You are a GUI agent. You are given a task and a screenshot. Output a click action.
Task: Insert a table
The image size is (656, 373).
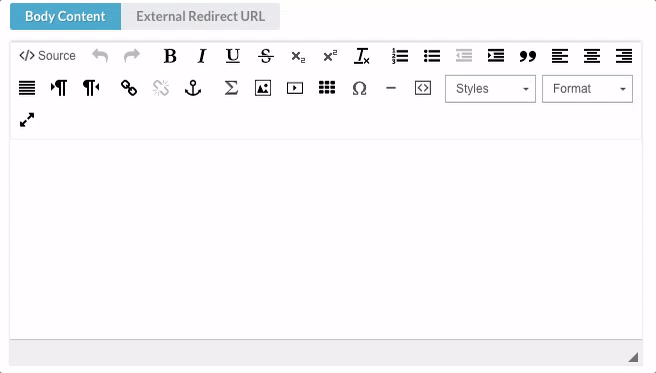click(x=327, y=88)
